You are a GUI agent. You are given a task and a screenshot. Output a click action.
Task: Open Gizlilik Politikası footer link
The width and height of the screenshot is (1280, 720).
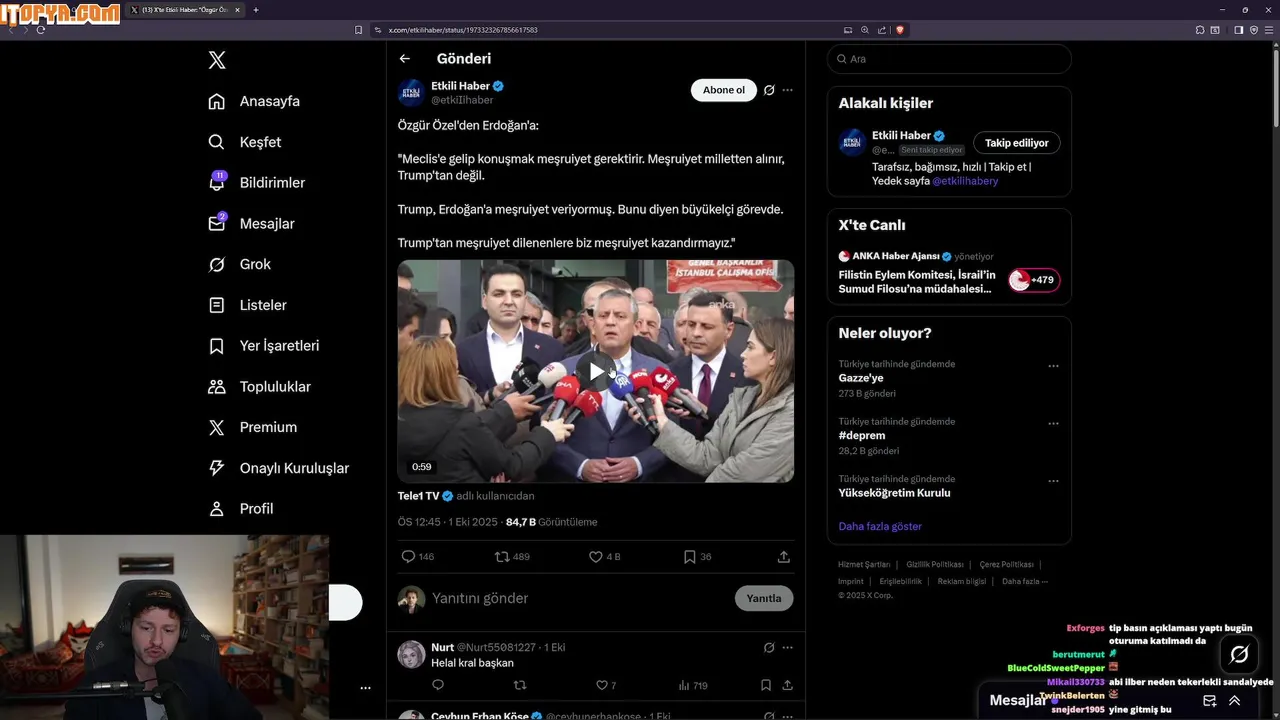point(935,565)
